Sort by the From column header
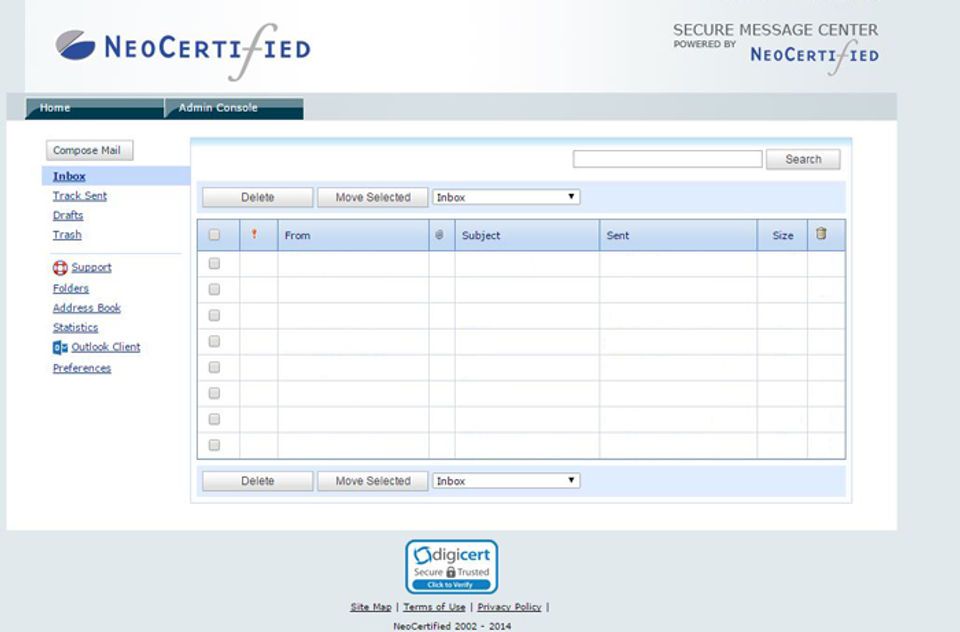960x632 pixels. pyautogui.click(x=353, y=235)
